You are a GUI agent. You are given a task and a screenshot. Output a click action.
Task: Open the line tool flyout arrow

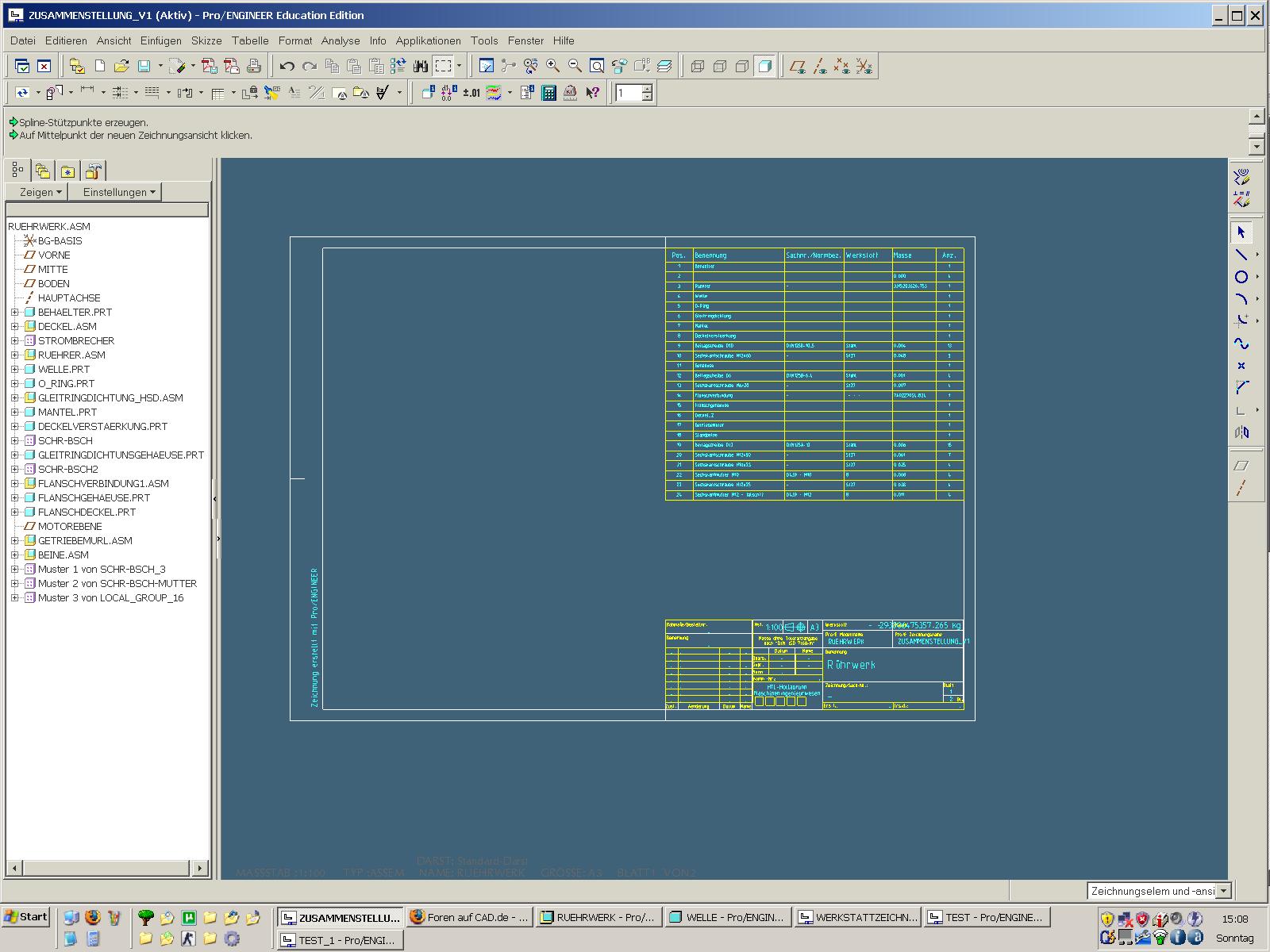coord(1257,255)
